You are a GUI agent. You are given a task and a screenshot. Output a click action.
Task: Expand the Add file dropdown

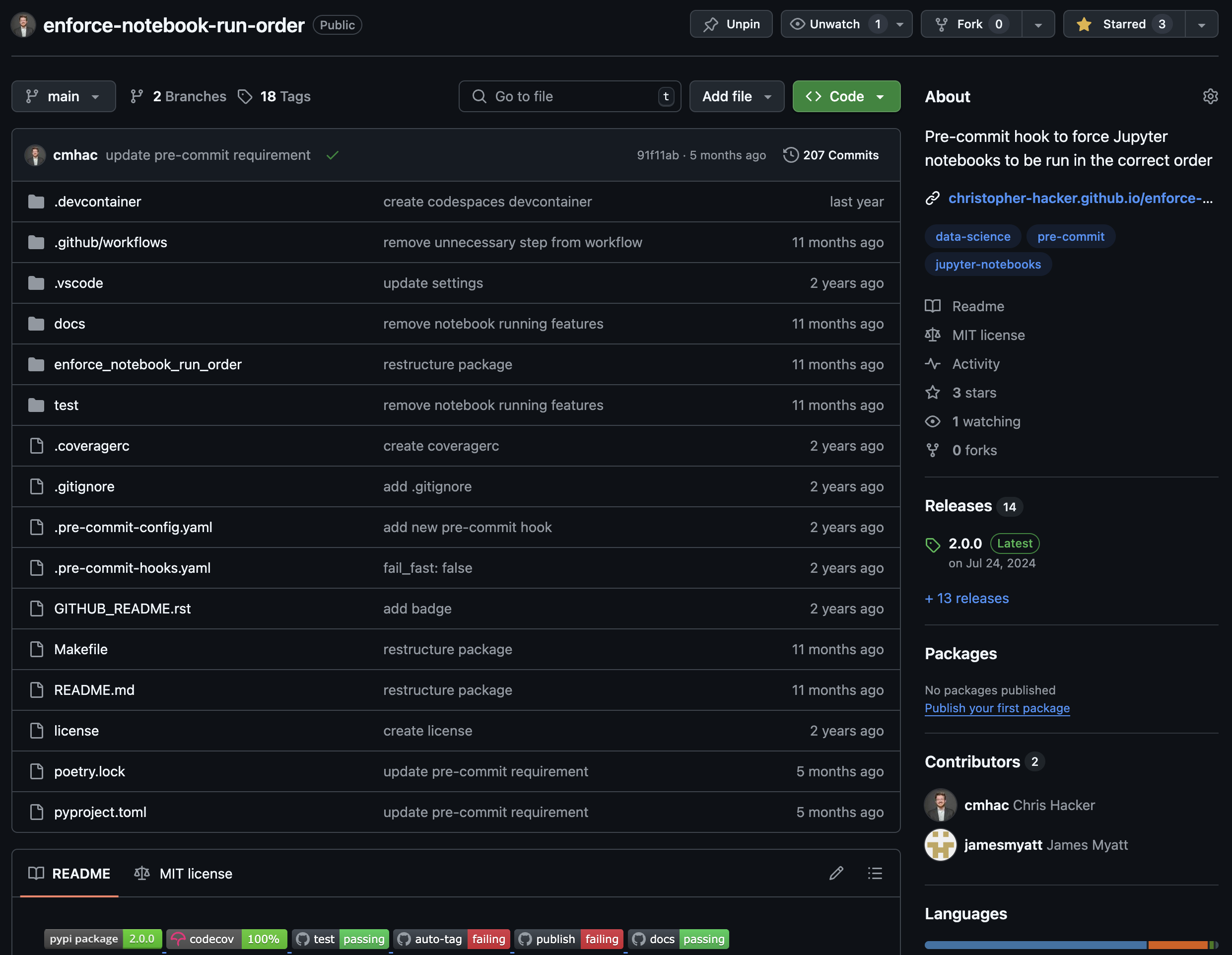[737, 96]
